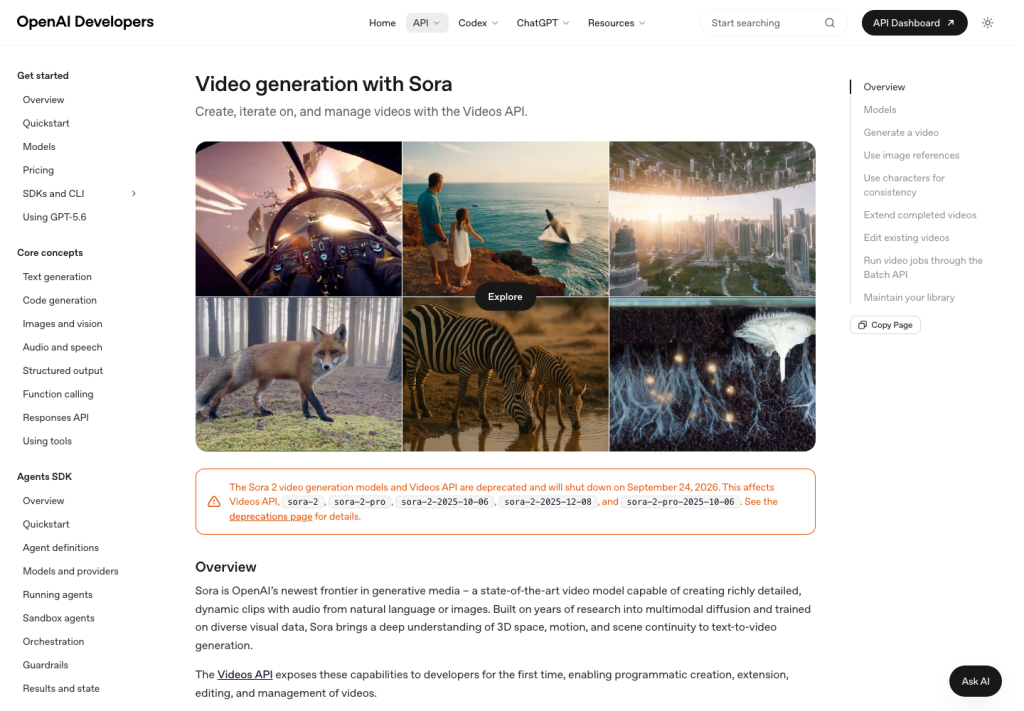Click the Video generation with Sora heading
1024x711 pixels.
click(323, 84)
